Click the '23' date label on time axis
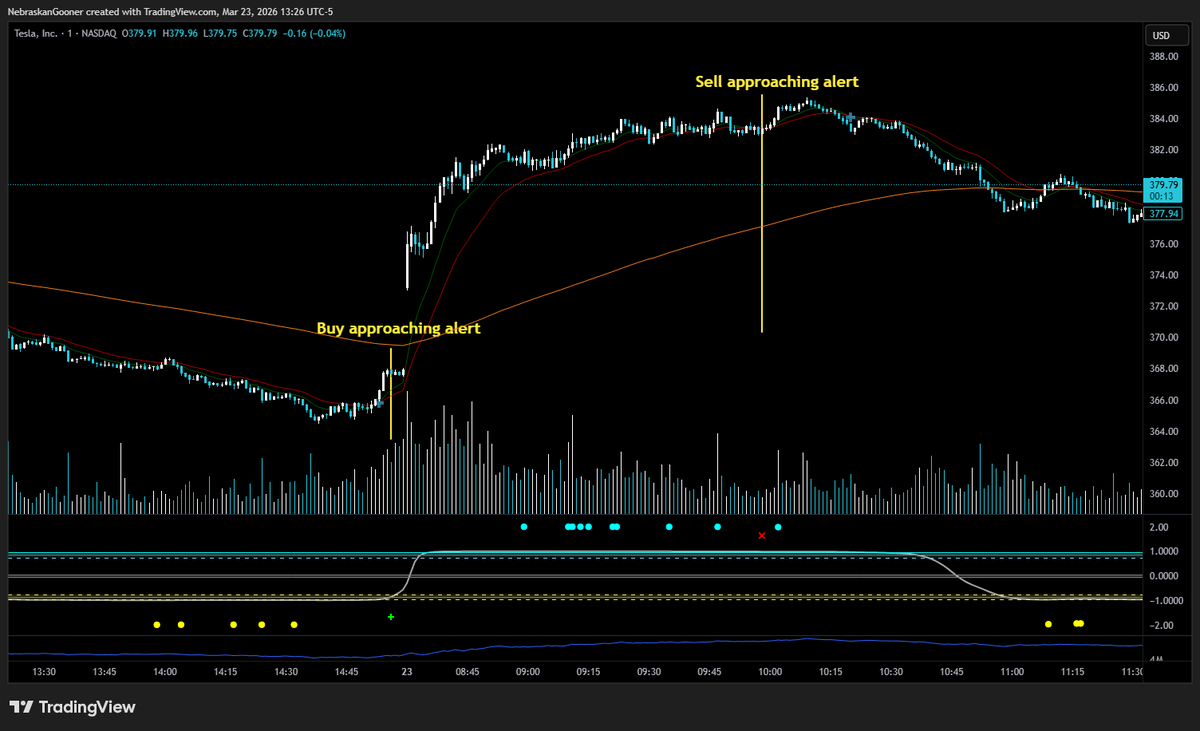Screen dimensions: 1200x731 [x=407, y=672]
